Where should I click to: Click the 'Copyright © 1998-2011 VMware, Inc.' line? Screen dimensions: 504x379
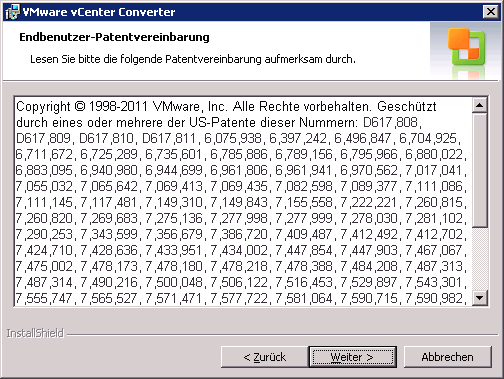coord(122,107)
